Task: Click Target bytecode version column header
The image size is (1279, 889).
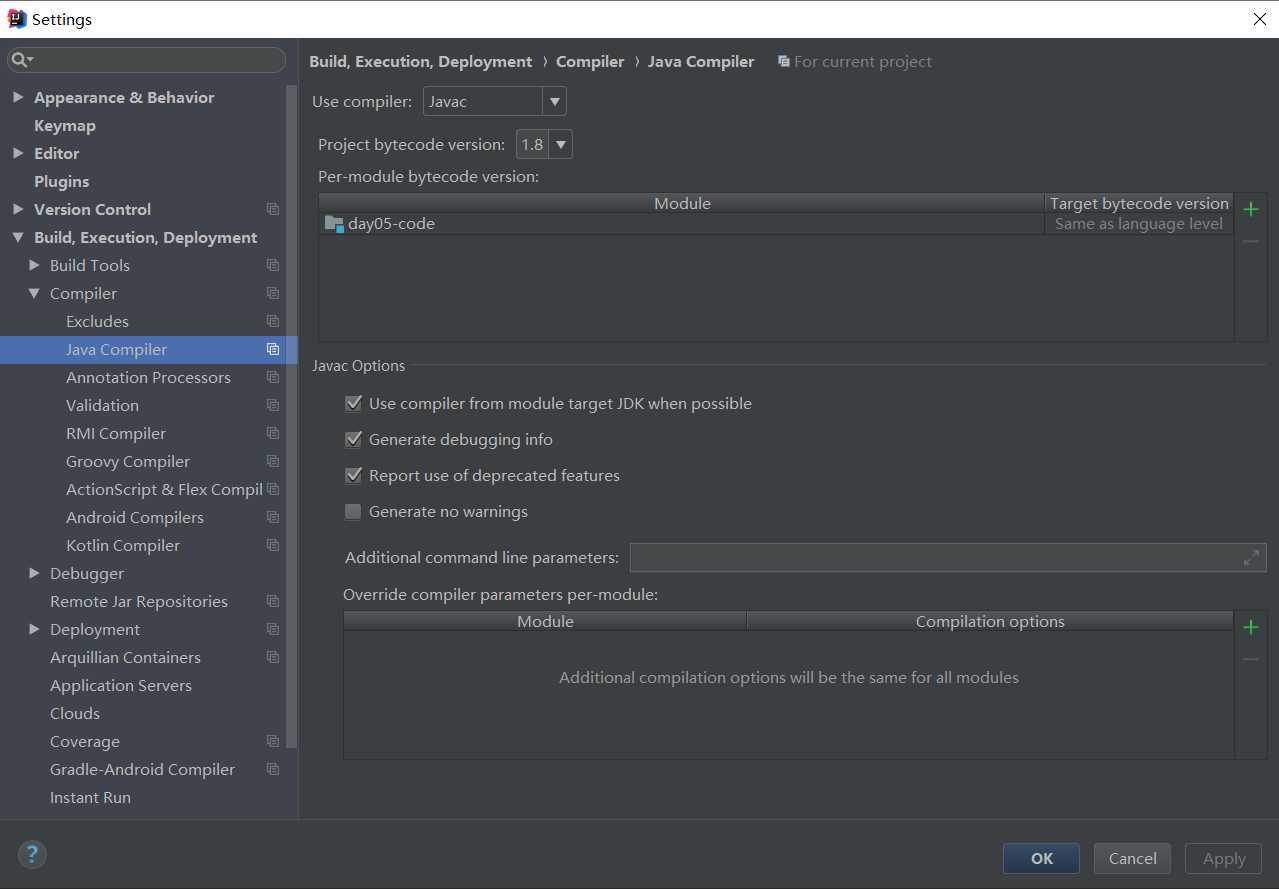Action: click(x=1139, y=203)
